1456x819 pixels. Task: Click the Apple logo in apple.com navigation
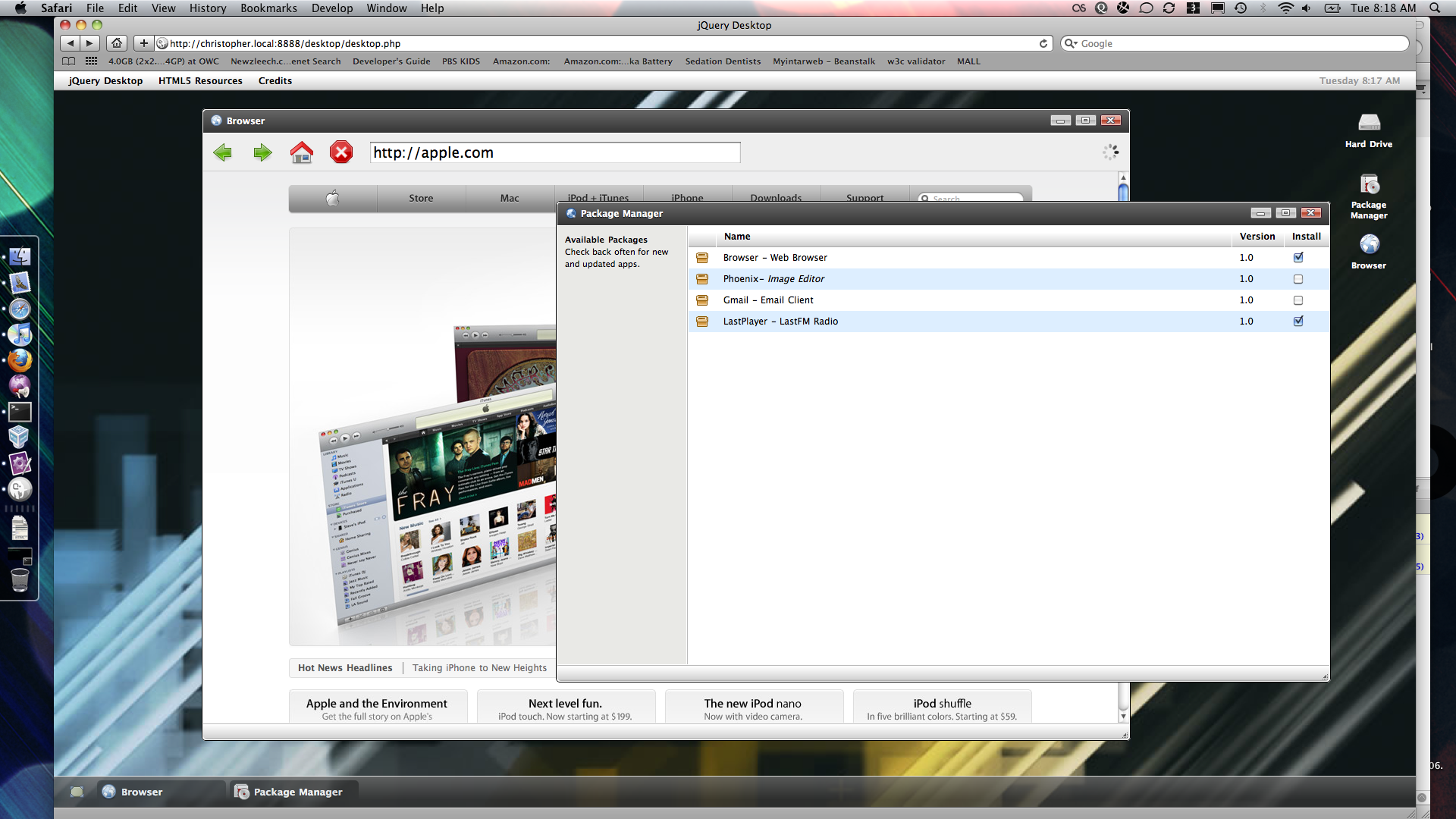332,198
